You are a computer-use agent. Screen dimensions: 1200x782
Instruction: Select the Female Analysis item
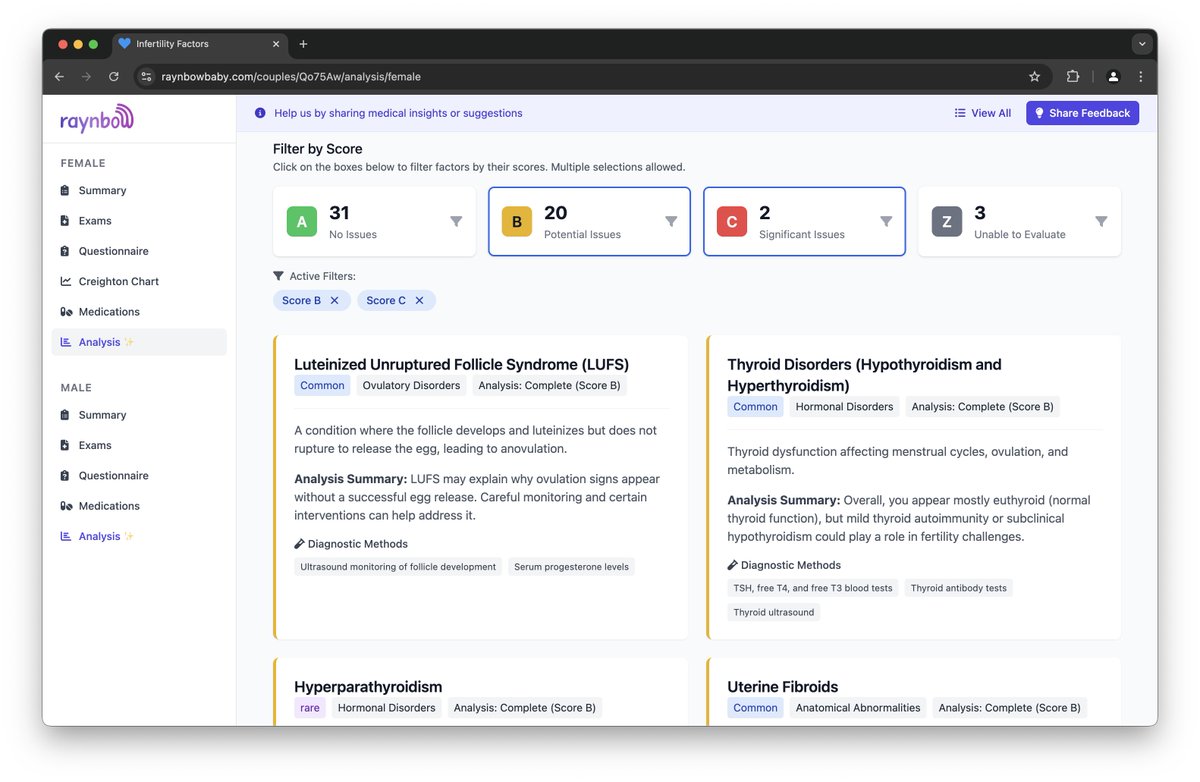click(139, 342)
